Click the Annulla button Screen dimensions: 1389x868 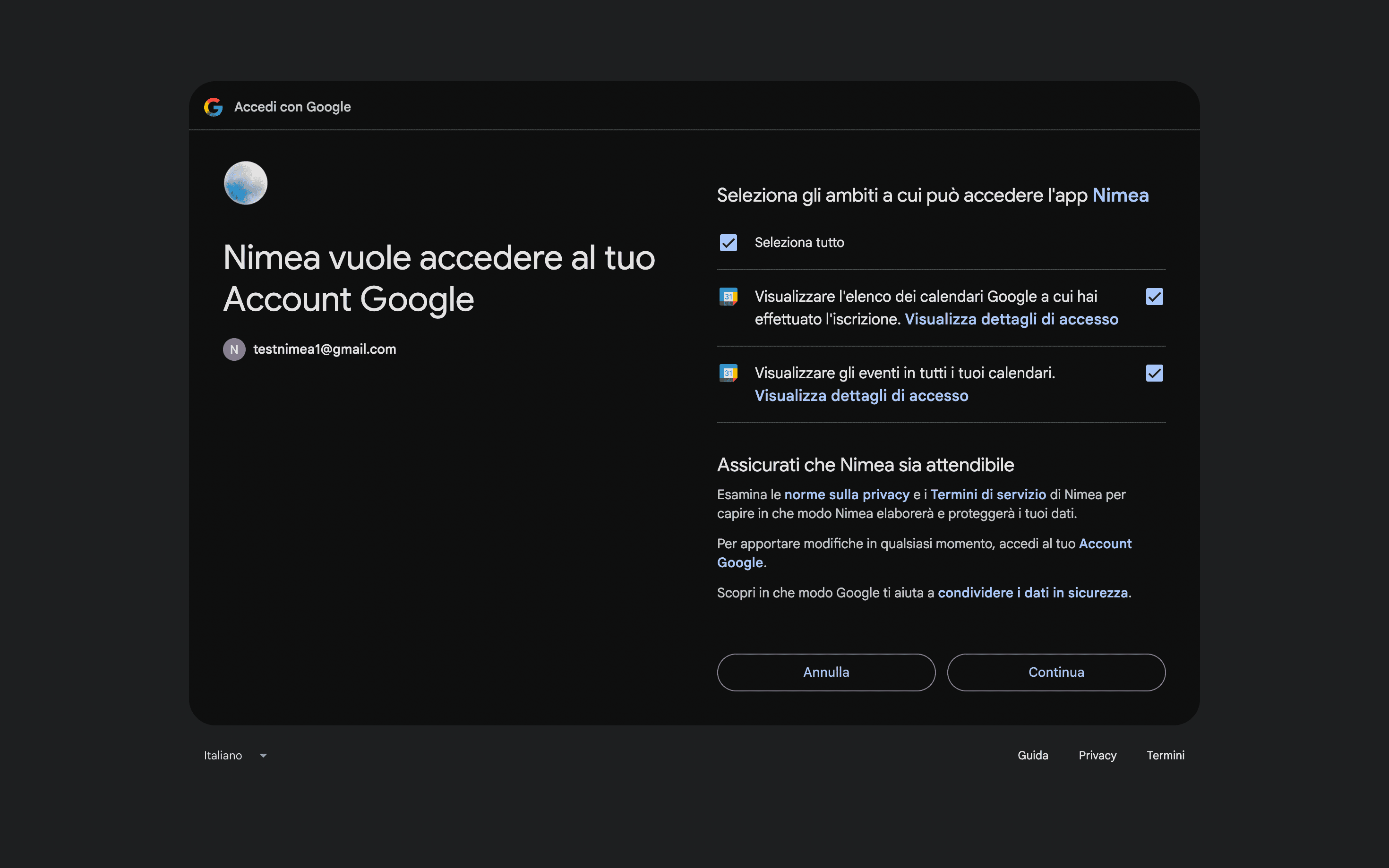826,672
